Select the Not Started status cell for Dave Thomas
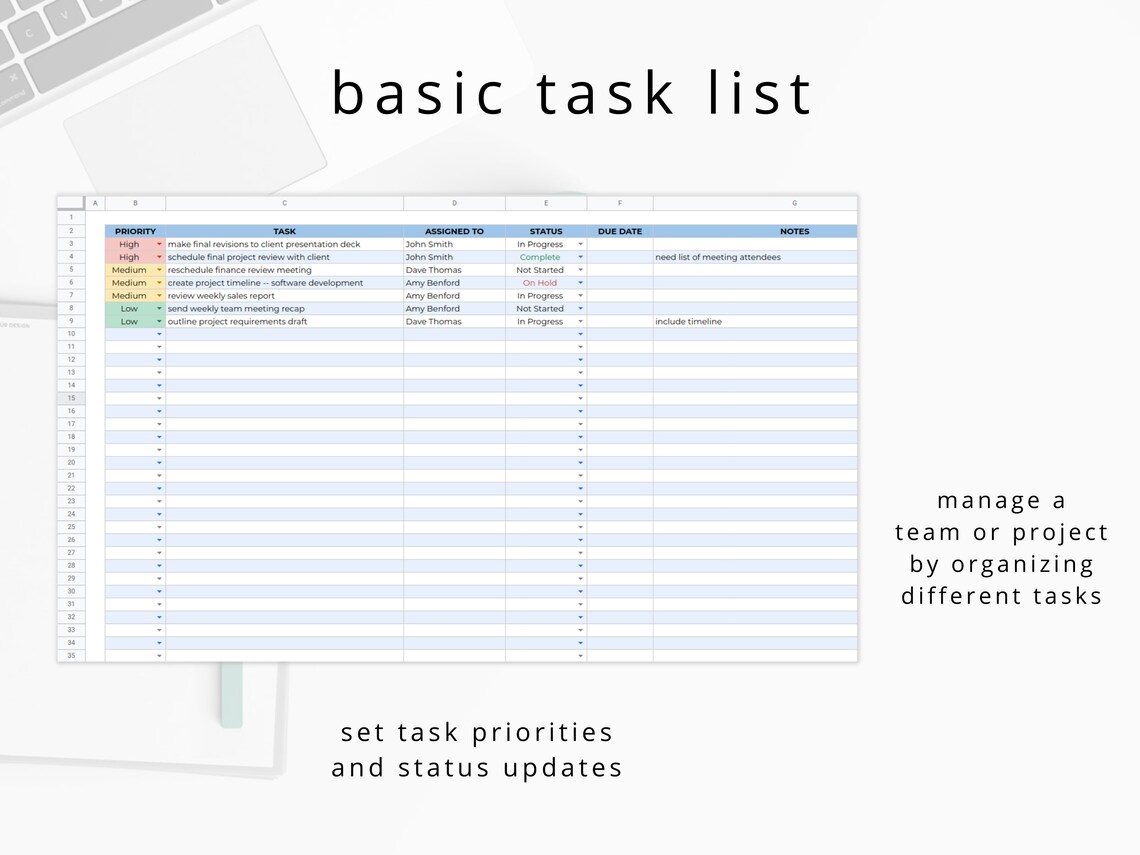Image resolution: width=1140 pixels, height=855 pixels. 540,270
